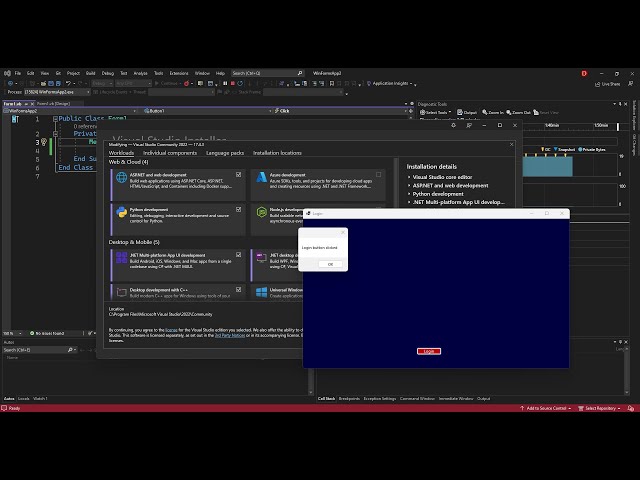Viewport: 640px width, 480px height.
Task: Click Stop Debugging red square icon
Action: 233,83
